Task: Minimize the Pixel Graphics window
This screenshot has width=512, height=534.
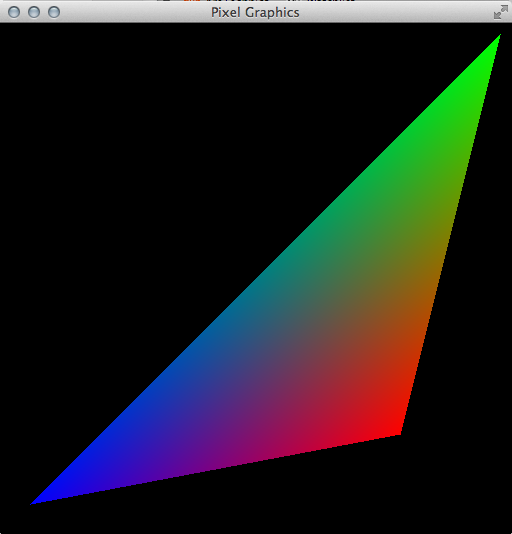Action: click(34, 12)
